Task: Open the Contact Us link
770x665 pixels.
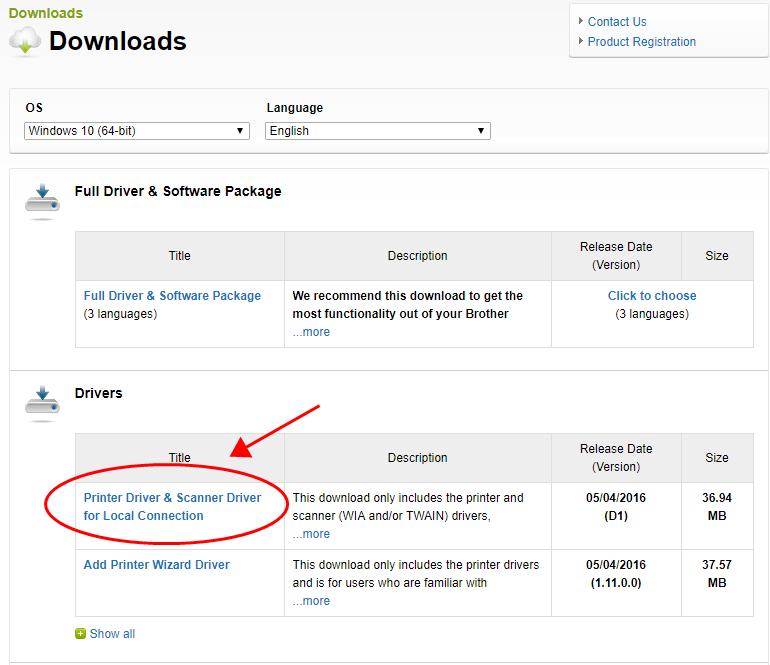Action: (x=617, y=22)
